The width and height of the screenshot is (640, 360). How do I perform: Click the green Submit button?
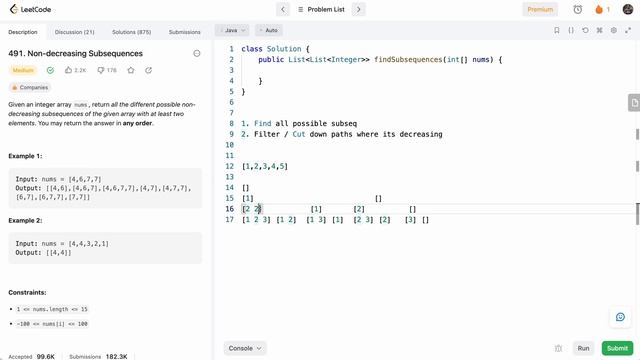click(x=617, y=348)
